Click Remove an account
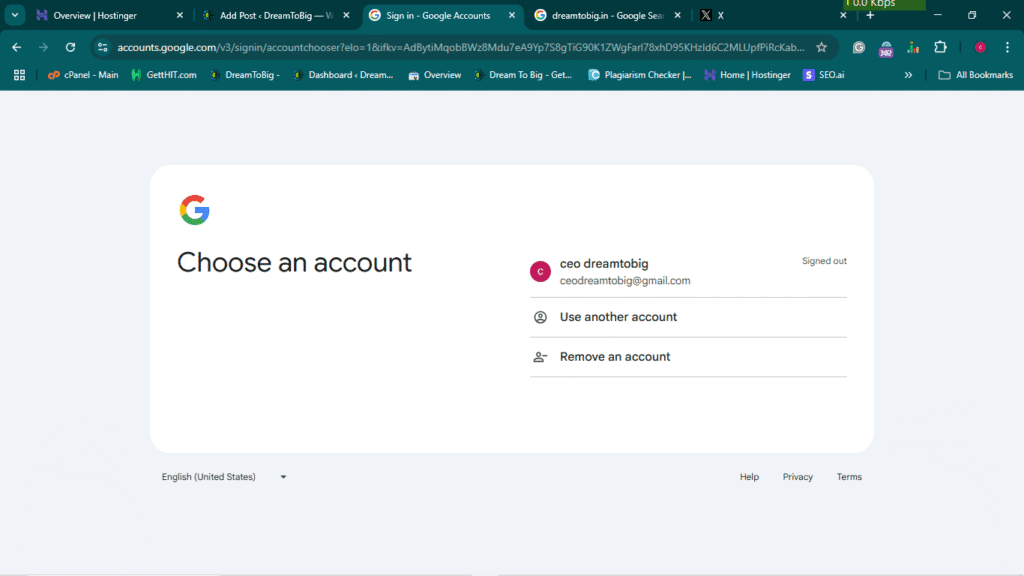Viewport: 1024px width, 576px height. pyautogui.click(x=614, y=357)
